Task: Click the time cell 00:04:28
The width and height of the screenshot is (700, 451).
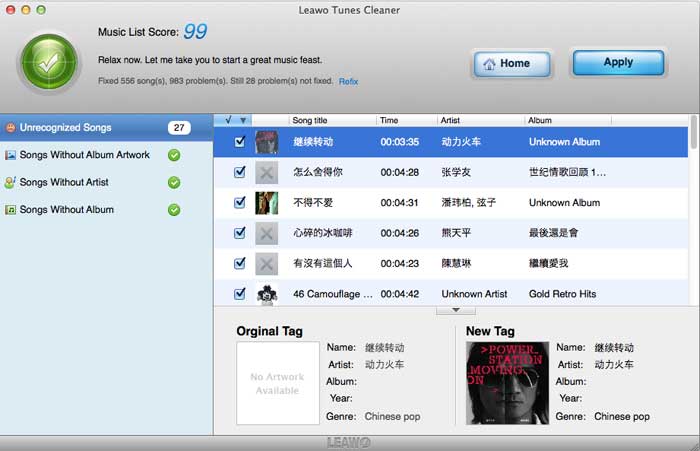Action: click(x=400, y=172)
